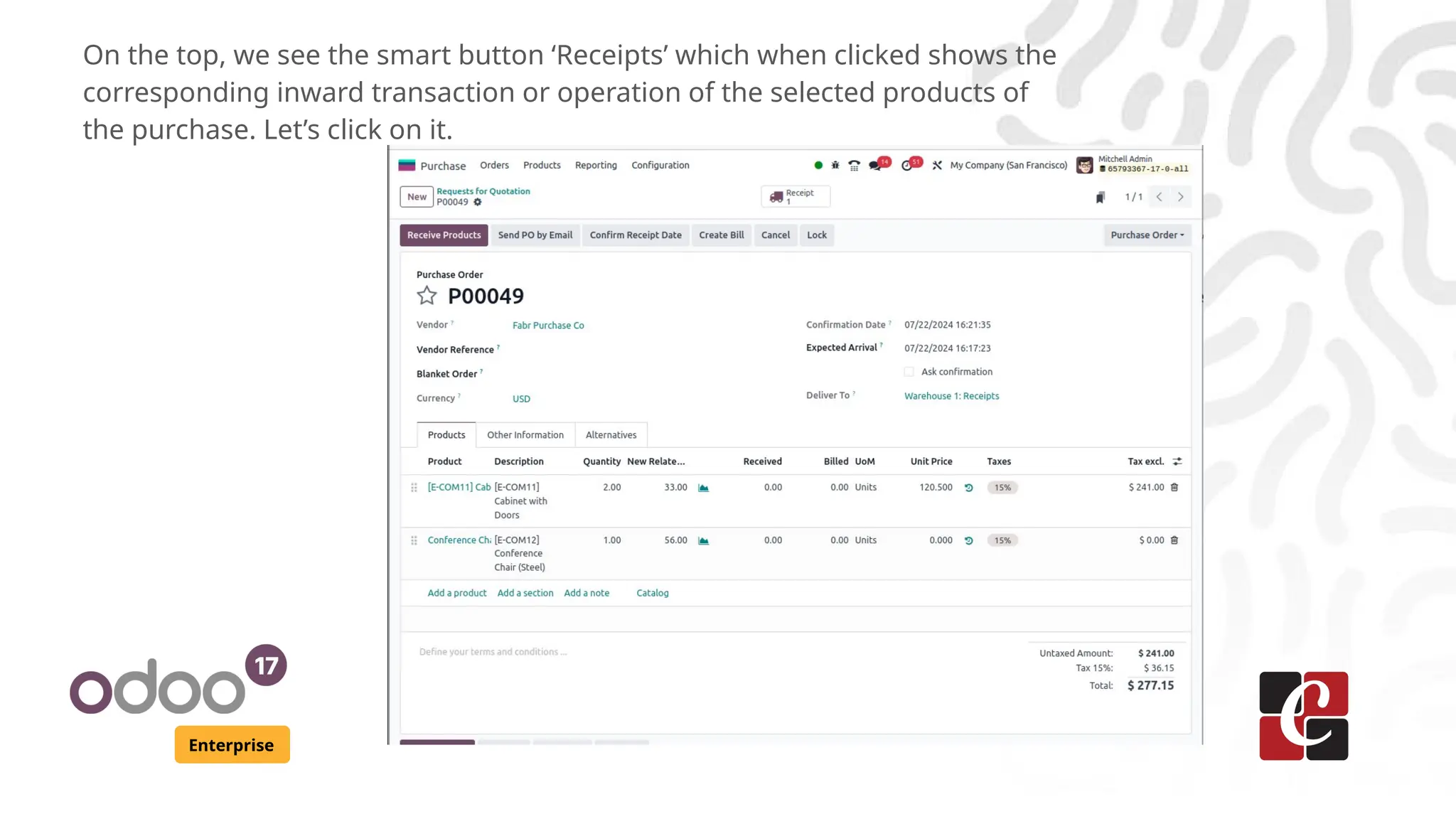
Task: Click the bookmark icon near the pager
Action: click(1100, 197)
